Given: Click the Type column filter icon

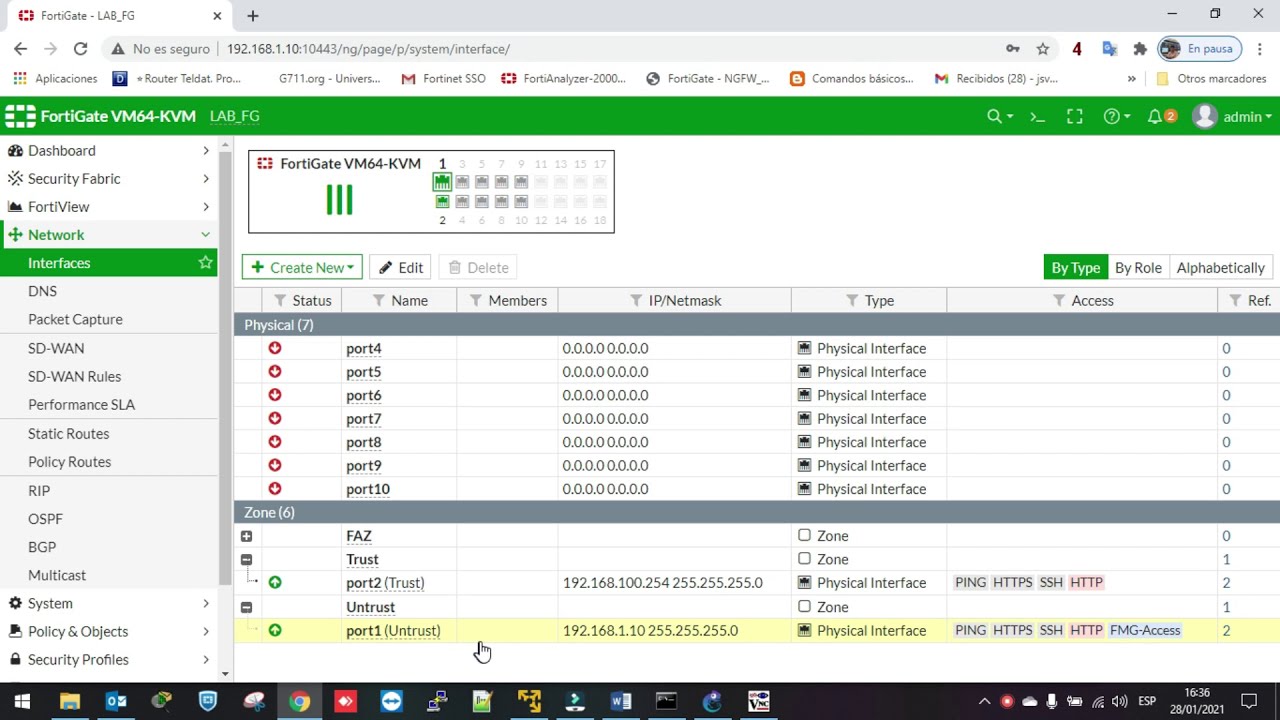Looking at the screenshot, I should tap(852, 300).
